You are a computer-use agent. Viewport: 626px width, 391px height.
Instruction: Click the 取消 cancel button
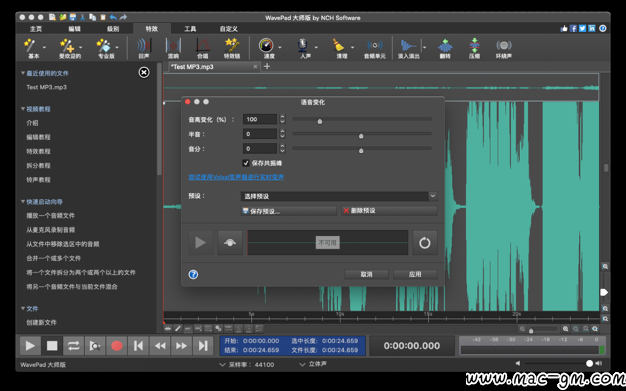point(366,274)
